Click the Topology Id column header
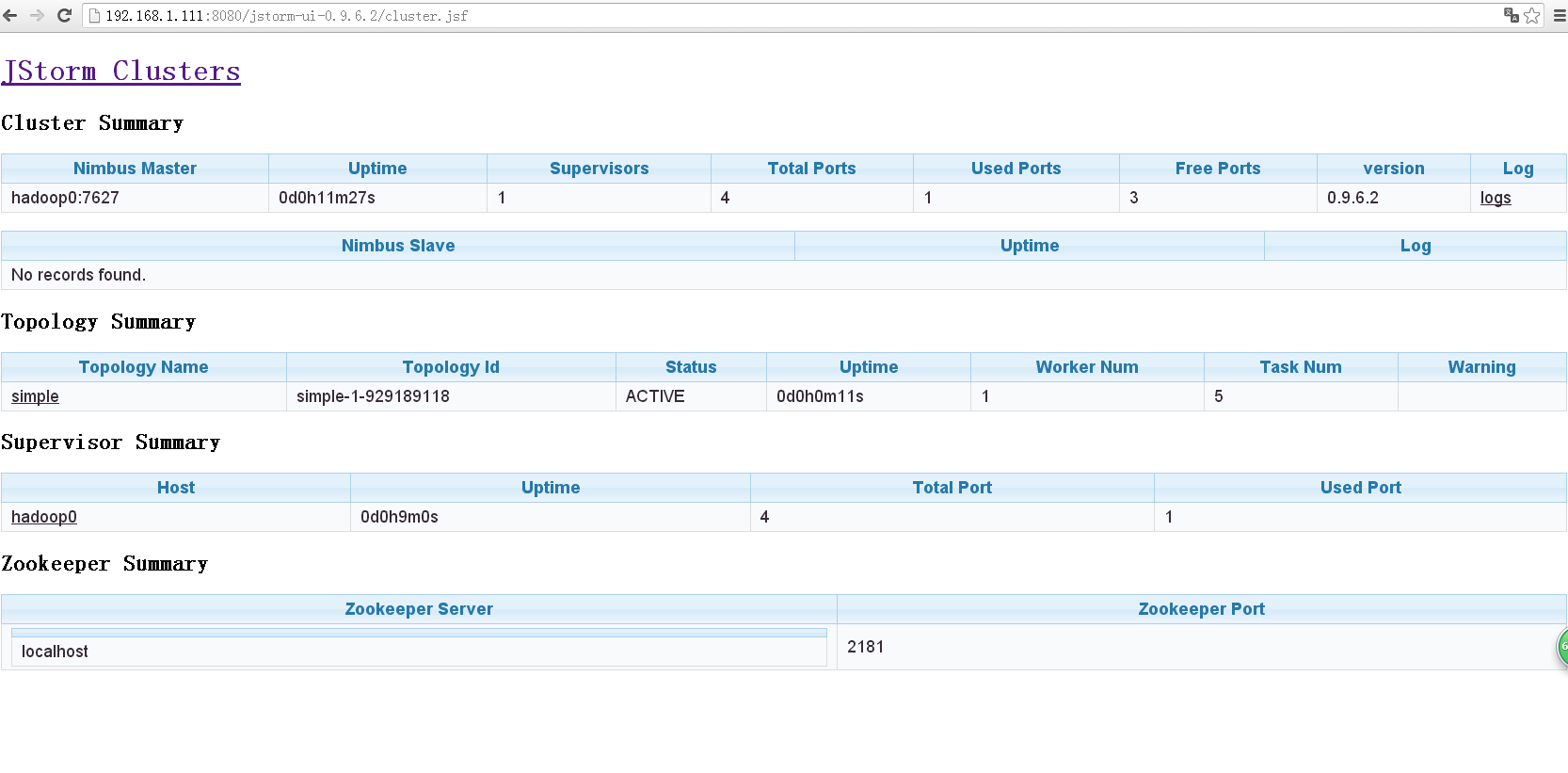The width and height of the screenshot is (1568, 773). tap(451, 367)
